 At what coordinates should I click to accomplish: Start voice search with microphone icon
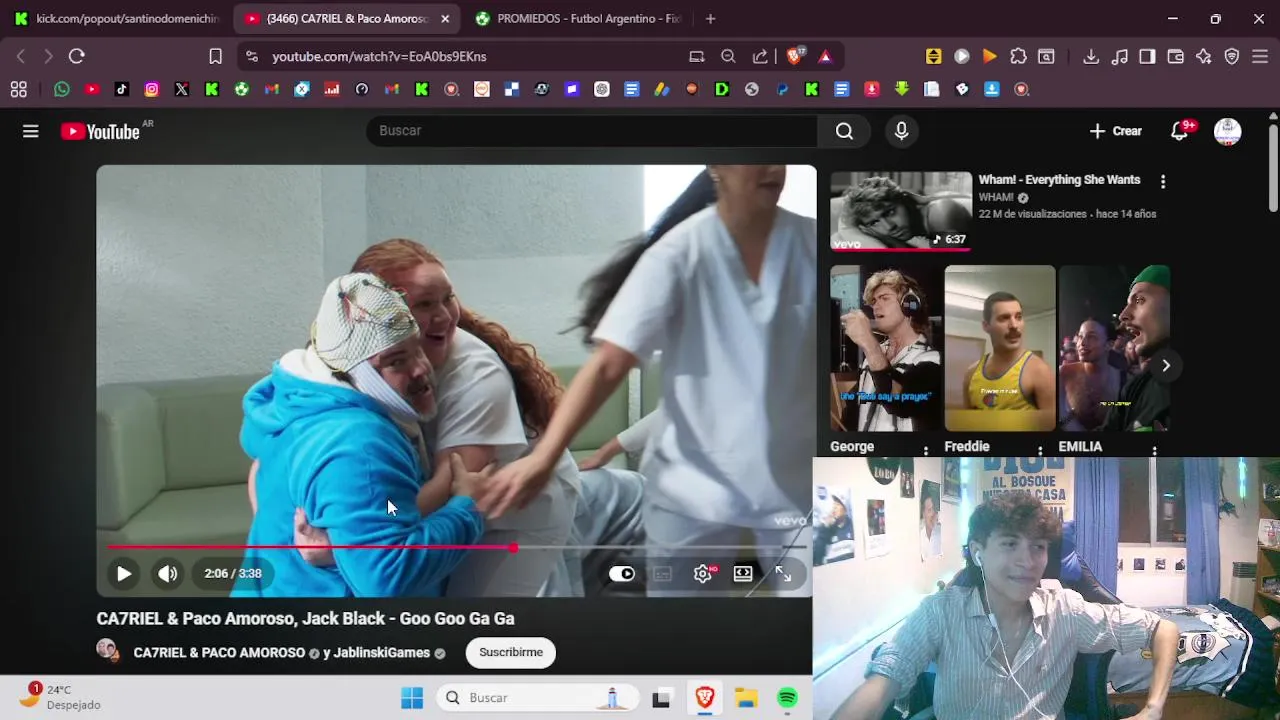click(901, 131)
